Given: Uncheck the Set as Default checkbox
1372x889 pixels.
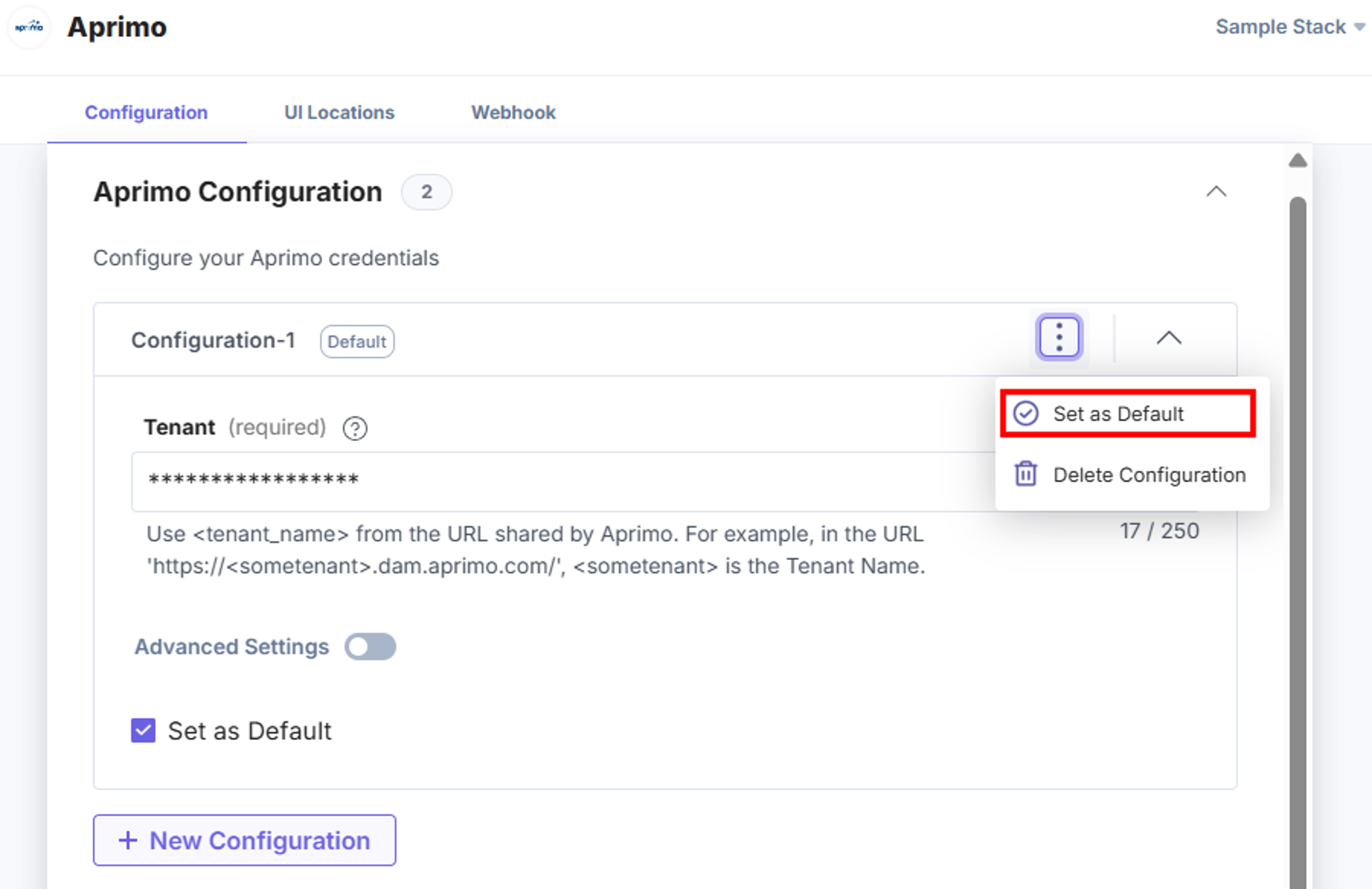Looking at the screenshot, I should (x=143, y=730).
